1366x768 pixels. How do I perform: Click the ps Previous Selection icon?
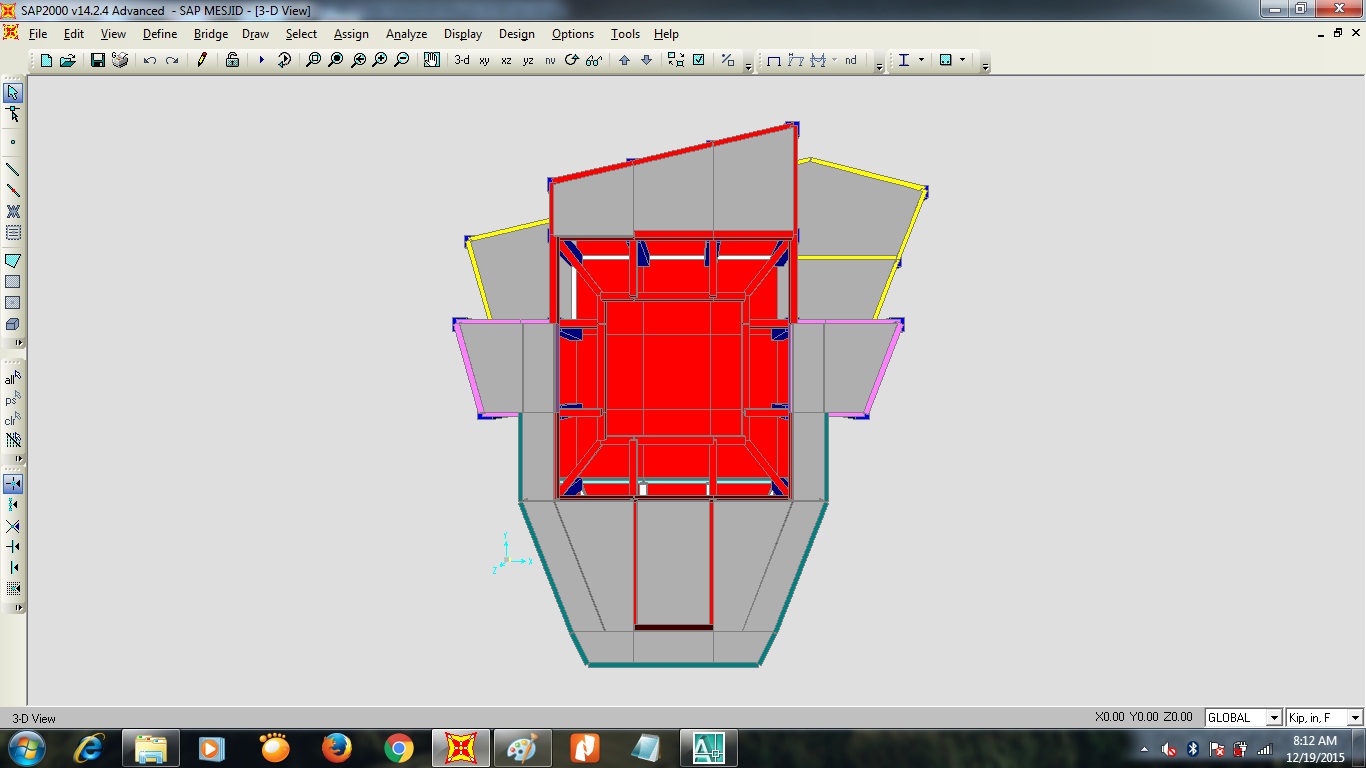pyautogui.click(x=13, y=400)
